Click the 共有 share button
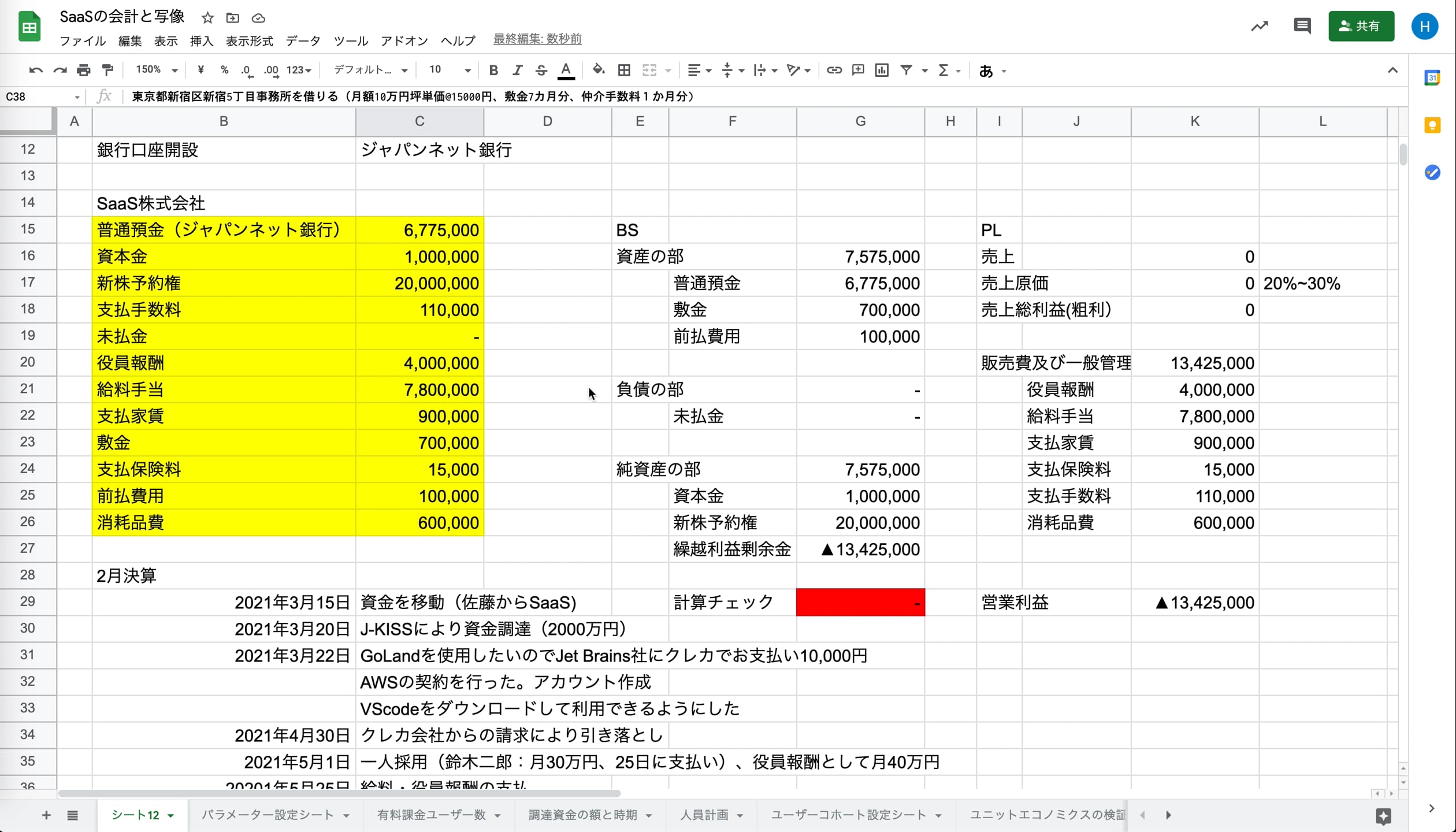 point(1361,26)
